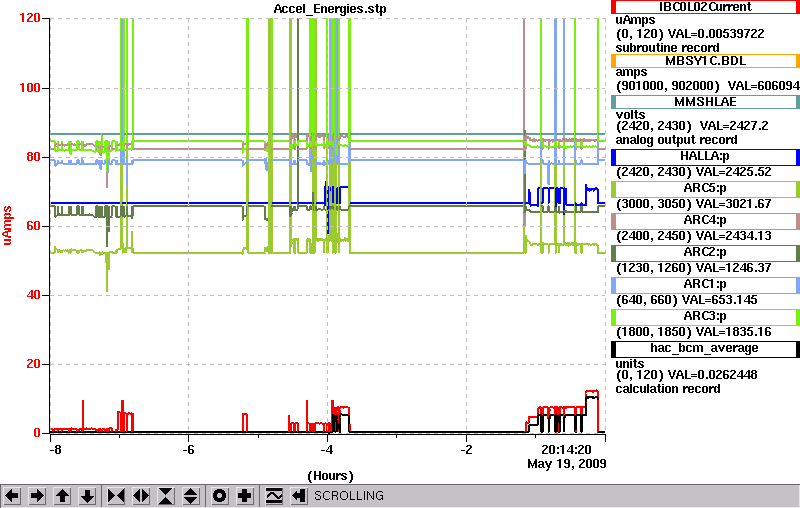Click the 100 y-axis tick label

(x=30, y=88)
